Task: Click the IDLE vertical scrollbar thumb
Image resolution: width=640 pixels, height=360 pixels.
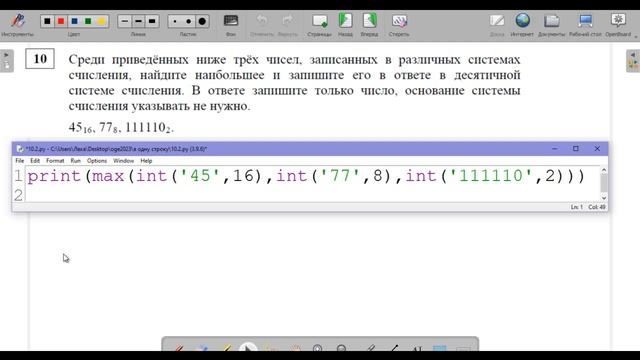Action: click(x=604, y=182)
